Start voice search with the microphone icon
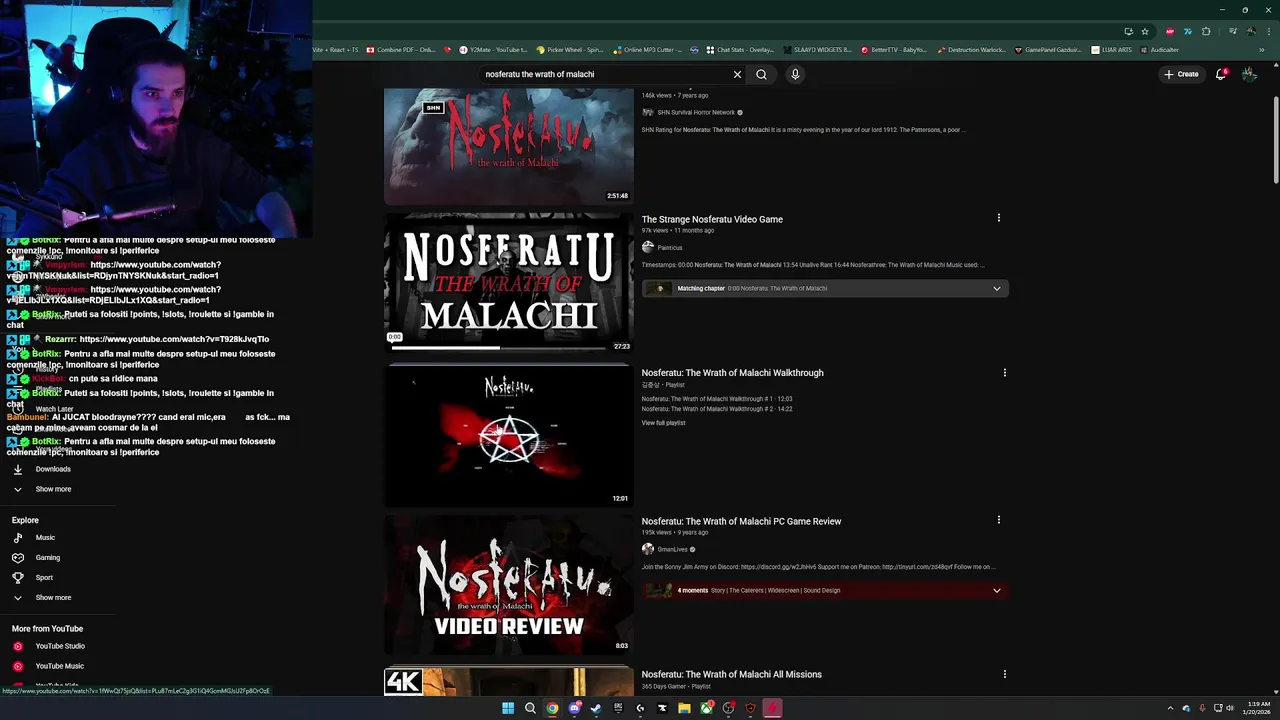Viewport: 1280px width, 720px height. [x=795, y=74]
